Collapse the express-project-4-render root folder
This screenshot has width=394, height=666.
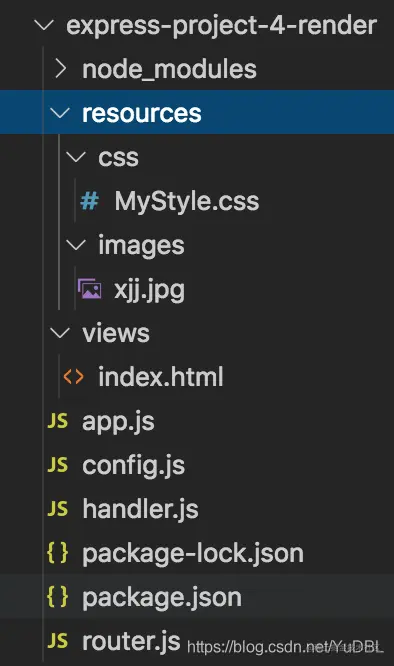44,25
